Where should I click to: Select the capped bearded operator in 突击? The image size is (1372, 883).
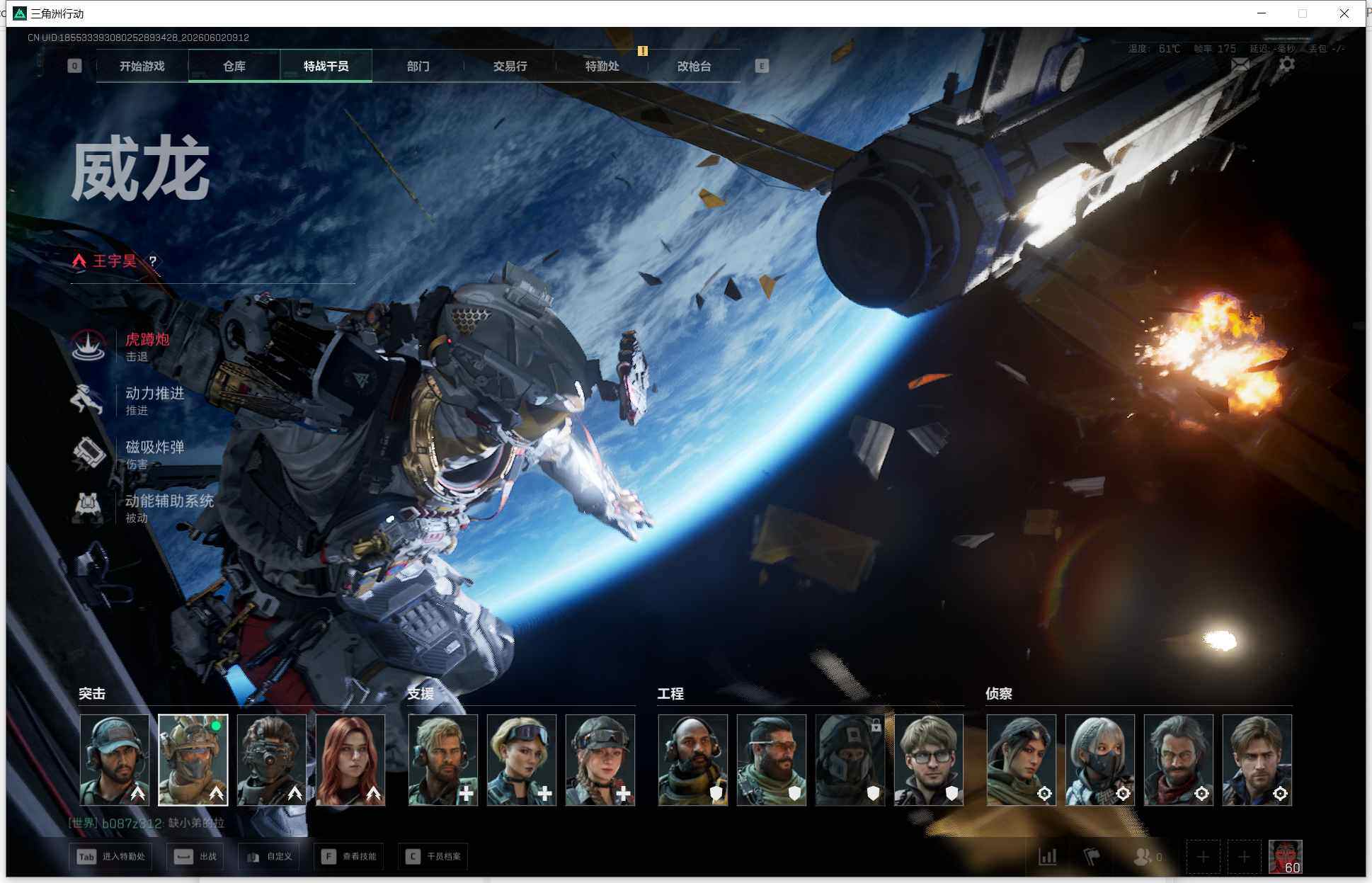click(115, 760)
